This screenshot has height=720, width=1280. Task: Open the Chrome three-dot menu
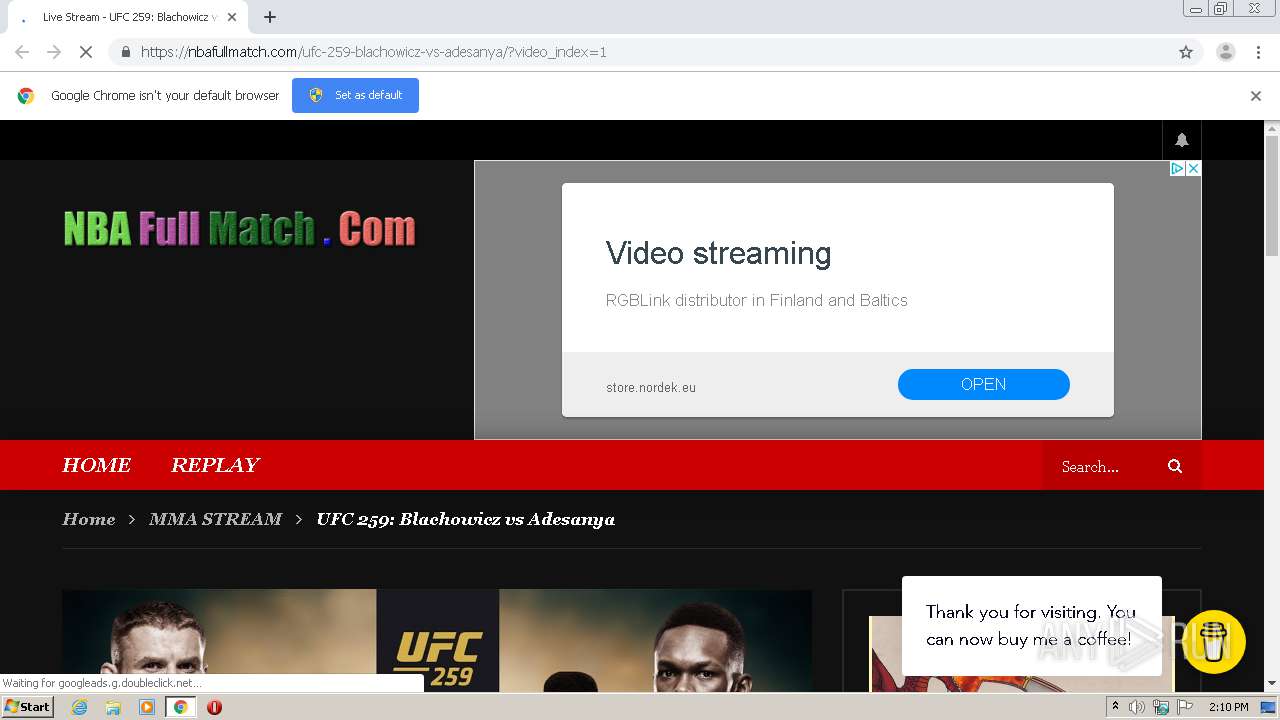[1258, 52]
